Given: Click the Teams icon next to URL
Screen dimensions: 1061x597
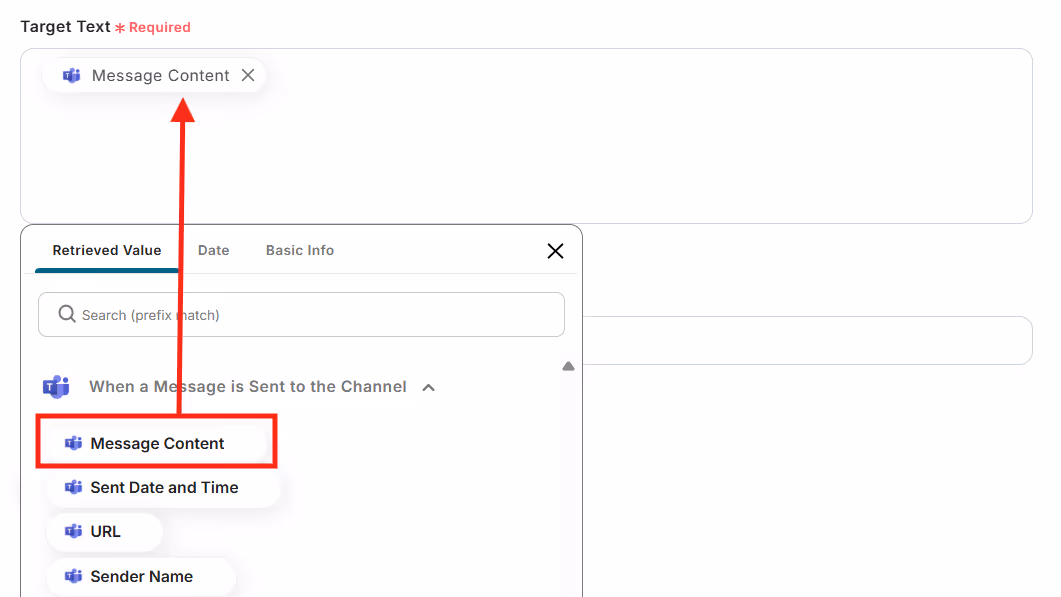Looking at the screenshot, I should click(73, 531).
